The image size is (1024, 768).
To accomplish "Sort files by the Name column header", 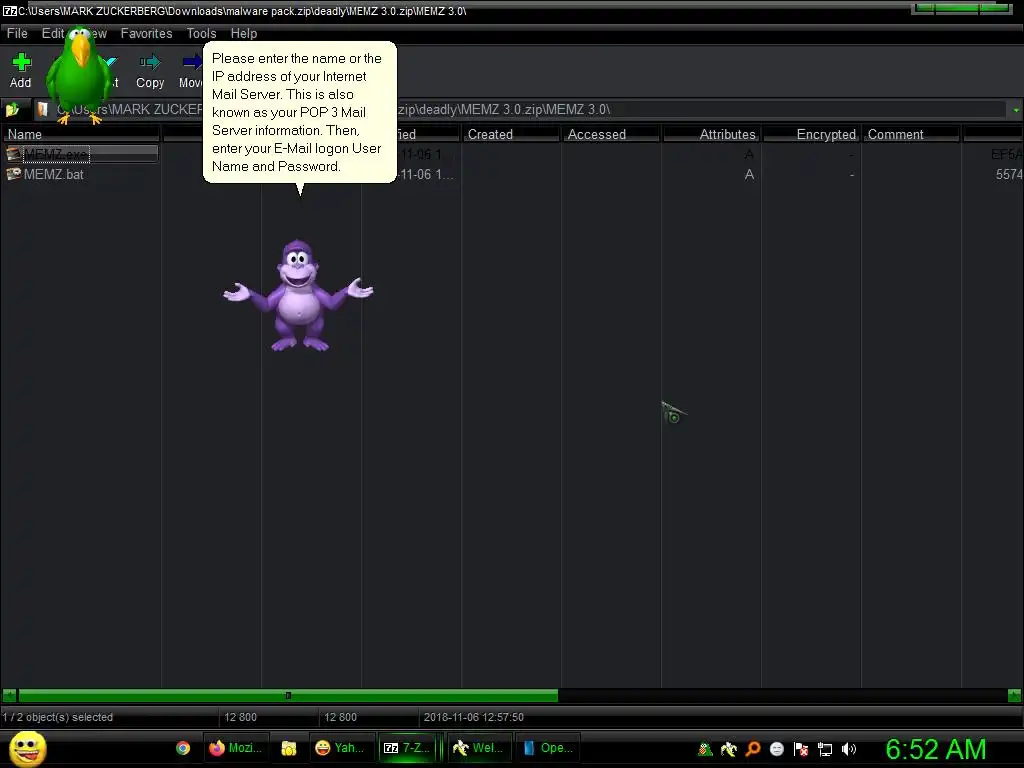I will (x=81, y=134).
